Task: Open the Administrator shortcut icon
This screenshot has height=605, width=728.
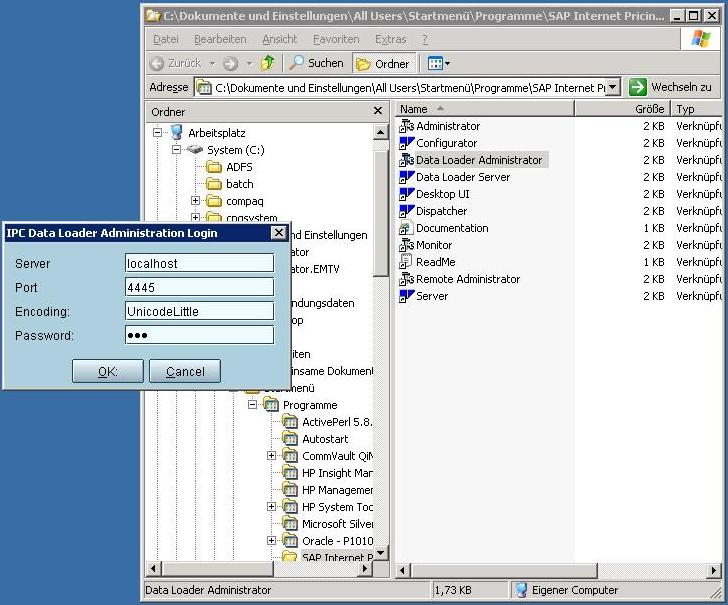Action: click(x=406, y=126)
